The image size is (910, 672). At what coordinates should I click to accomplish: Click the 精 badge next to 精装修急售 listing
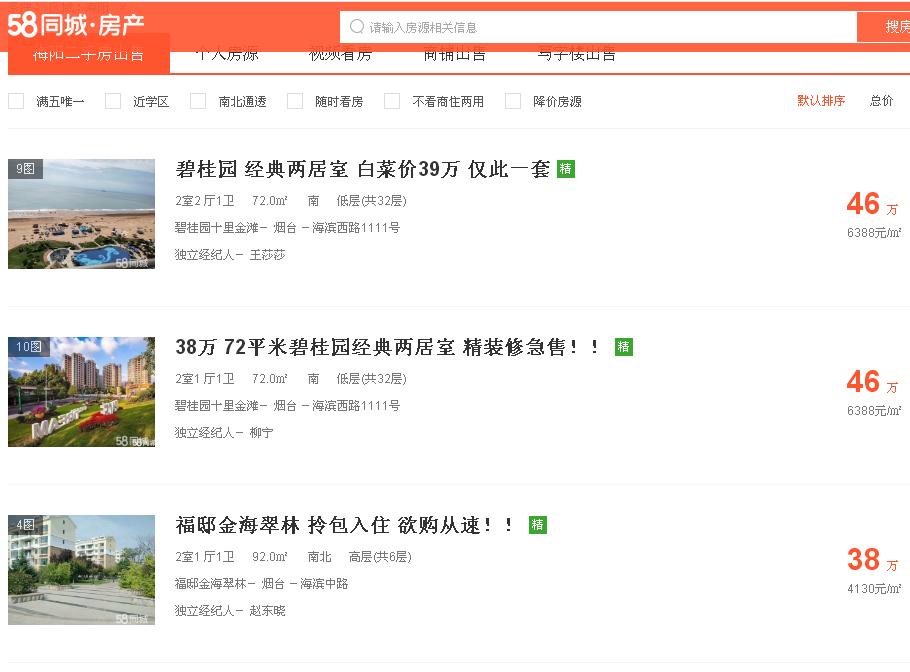point(622,347)
